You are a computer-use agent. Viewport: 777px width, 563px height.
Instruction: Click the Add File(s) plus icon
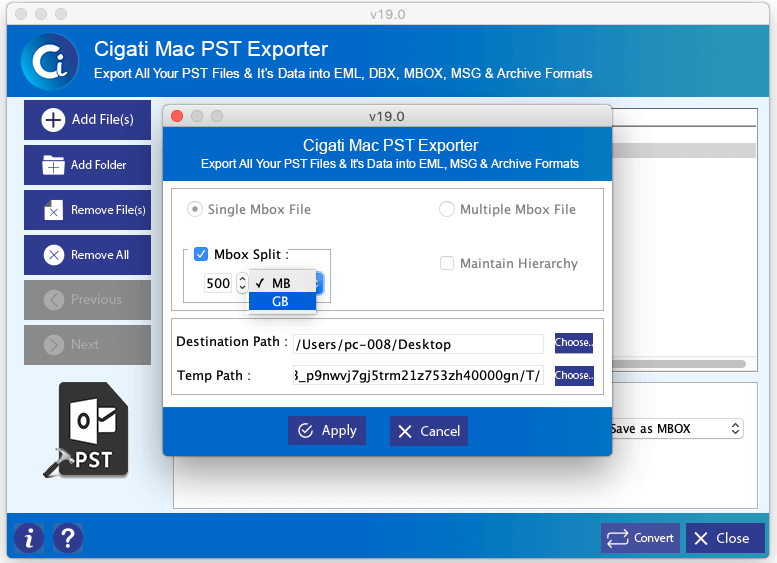point(53,120)
